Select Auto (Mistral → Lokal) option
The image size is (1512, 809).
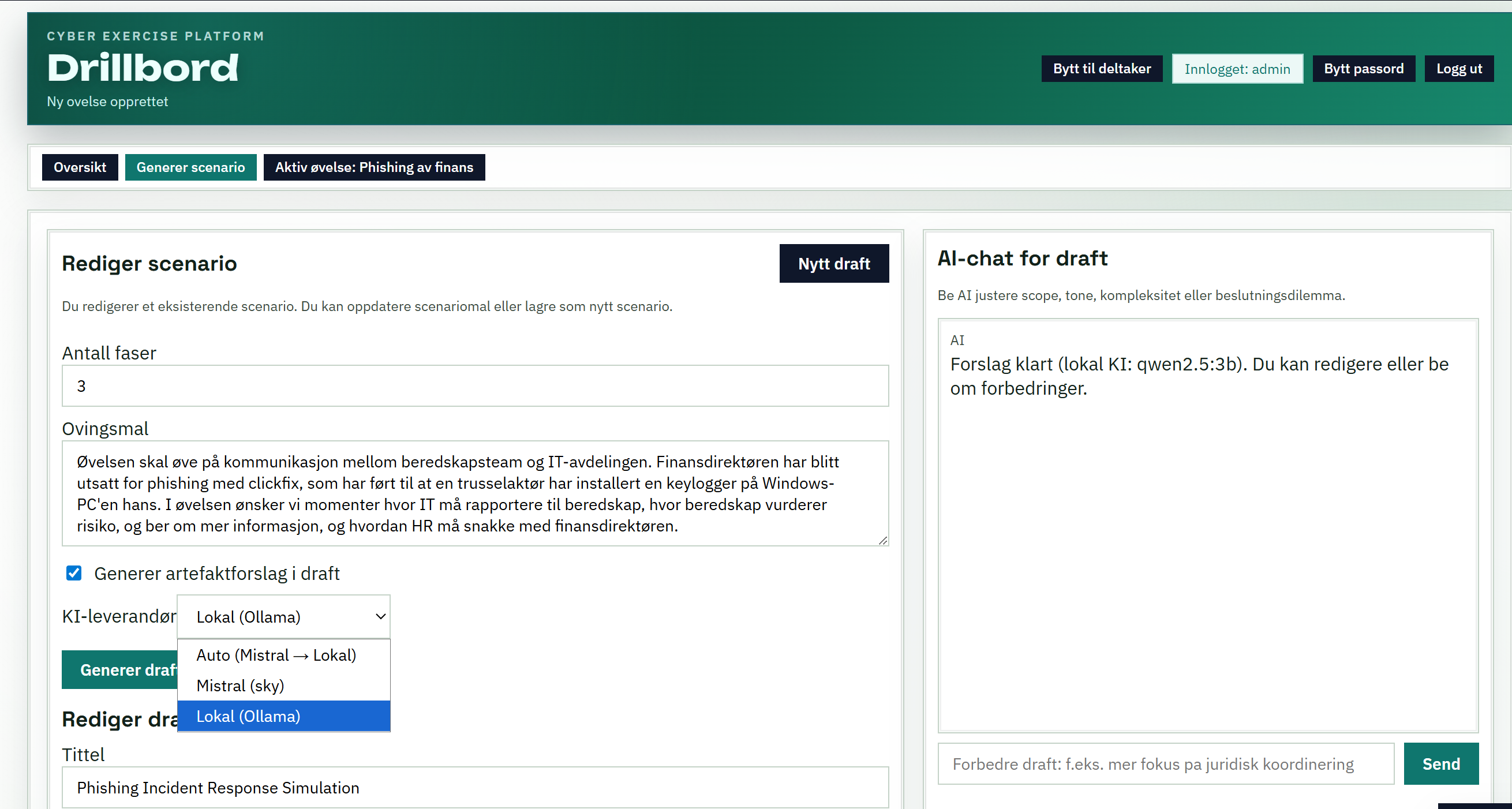[276, 655]
